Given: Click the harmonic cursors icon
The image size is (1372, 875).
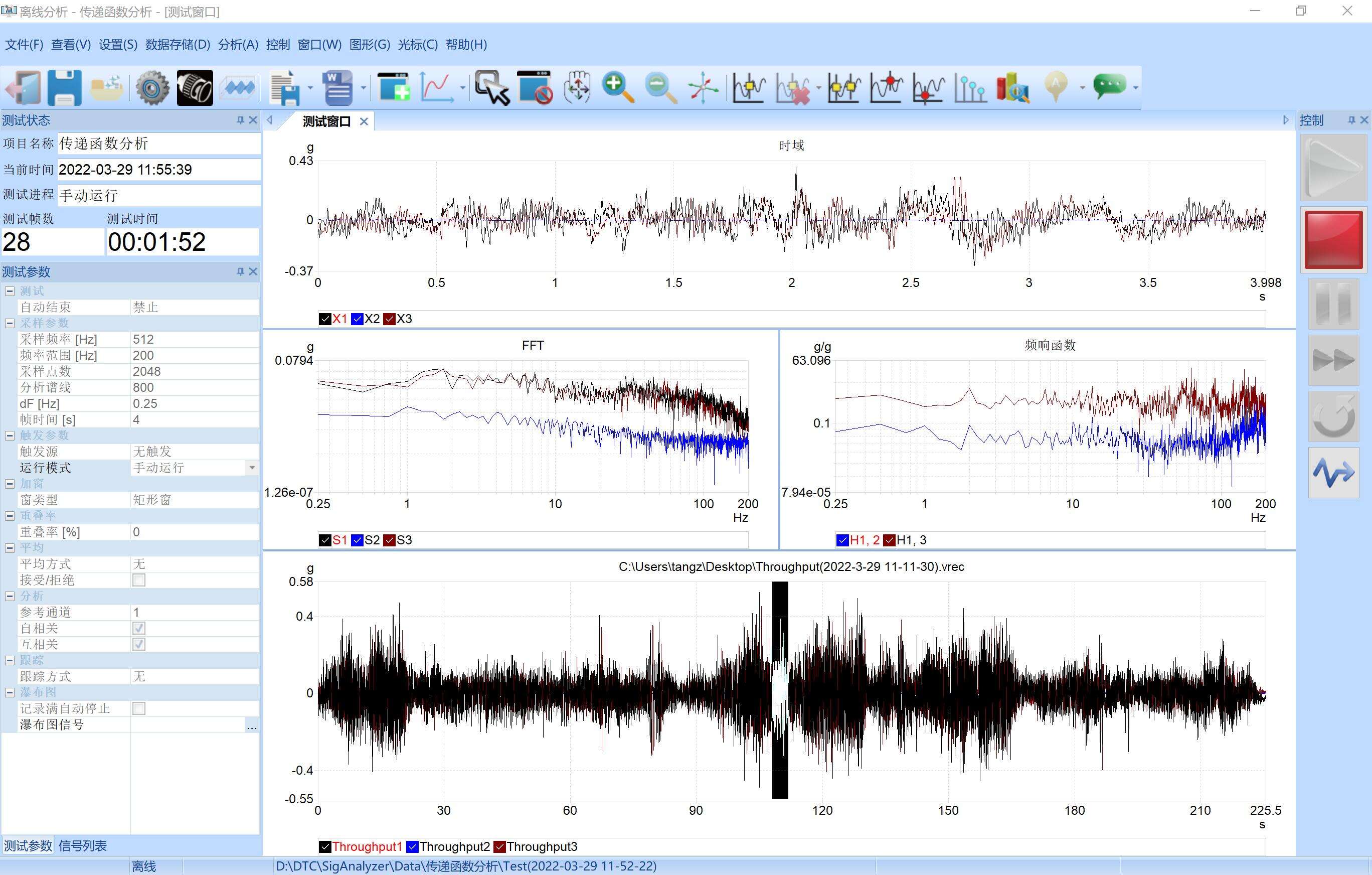Looking at the screenshot, I should coord(971,87).
